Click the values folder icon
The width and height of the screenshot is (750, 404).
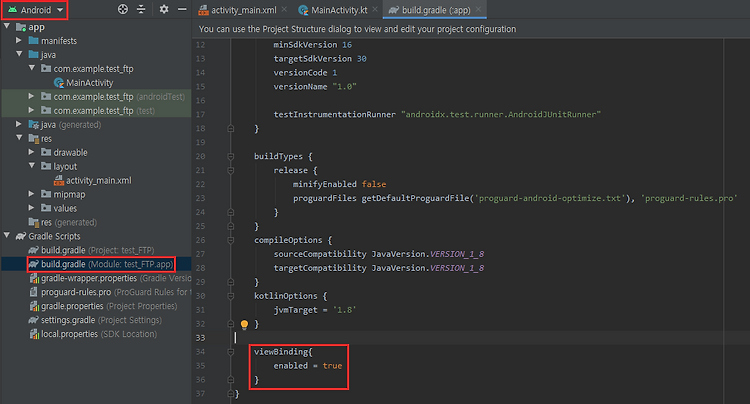pos(46,208)
